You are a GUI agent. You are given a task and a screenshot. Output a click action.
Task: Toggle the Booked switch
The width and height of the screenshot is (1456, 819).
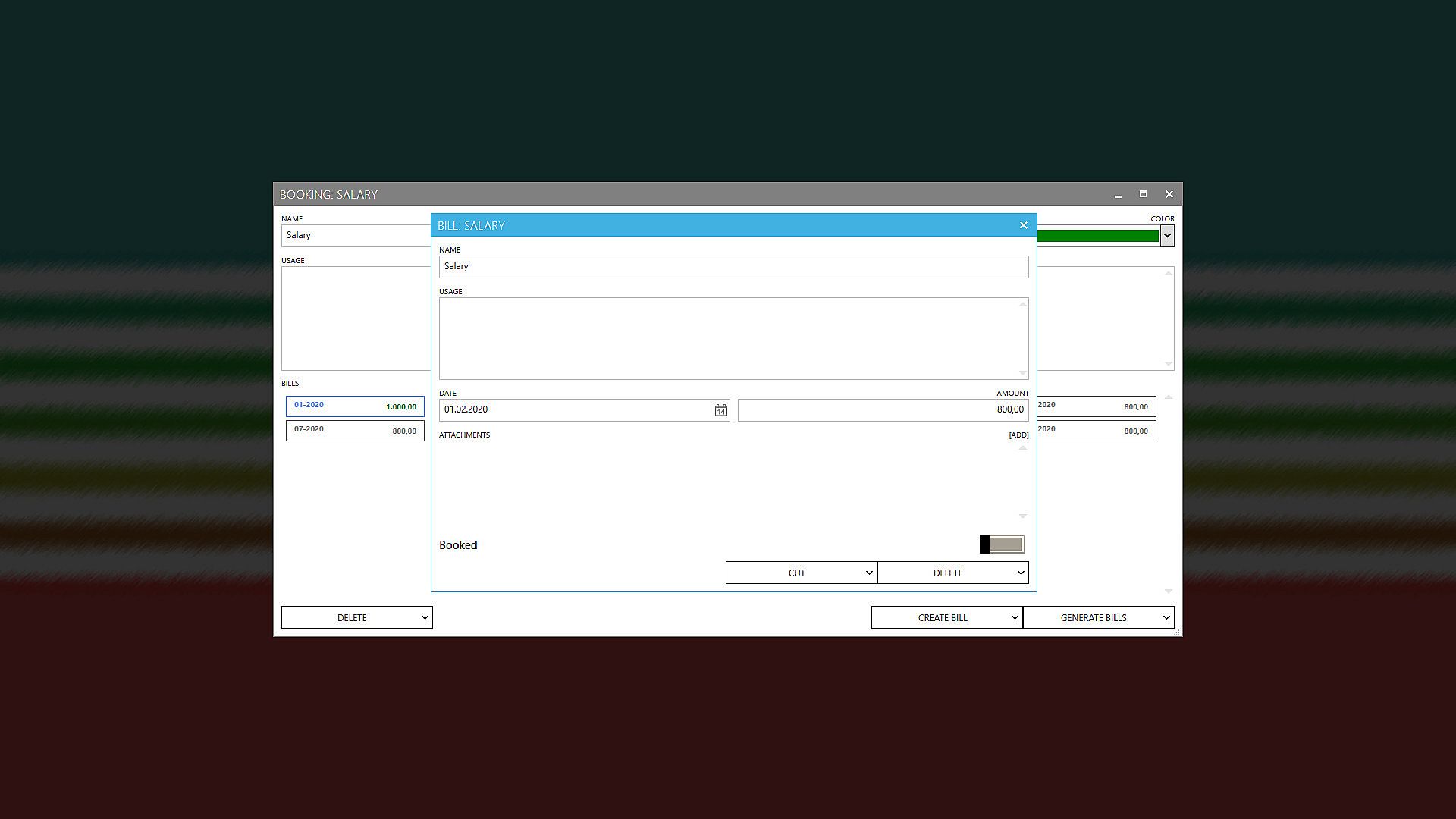1002,544
